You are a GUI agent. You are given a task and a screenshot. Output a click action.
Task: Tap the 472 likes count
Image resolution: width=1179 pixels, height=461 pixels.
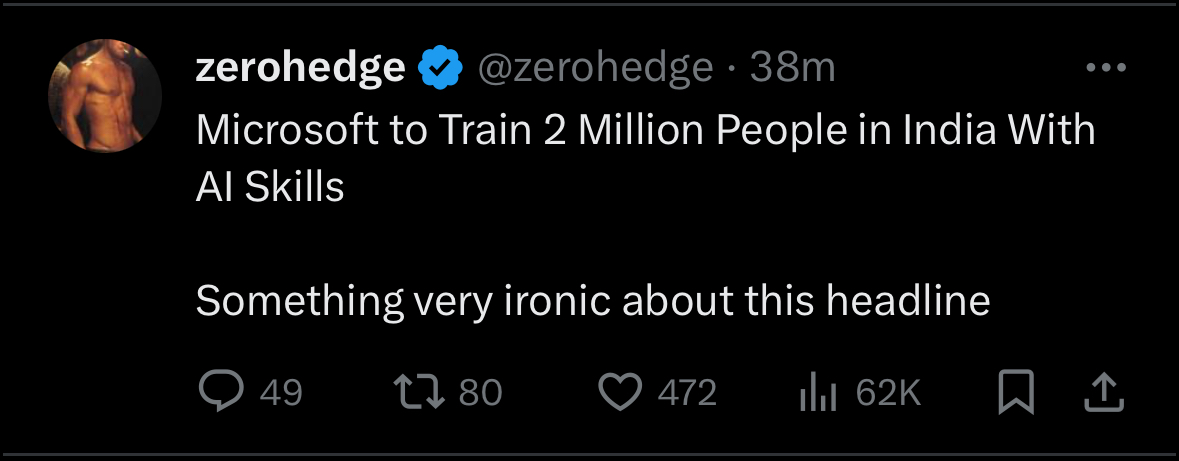[687, 393]
